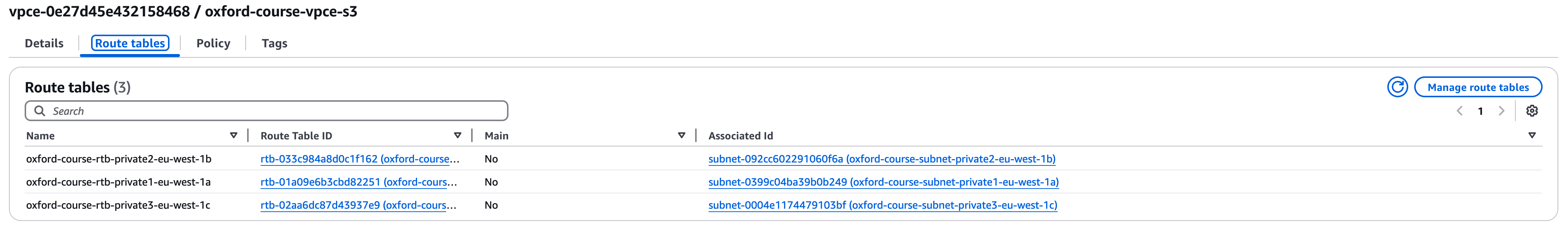
Task: Click Manage route tables button
Action: [x=1477, y=87]
